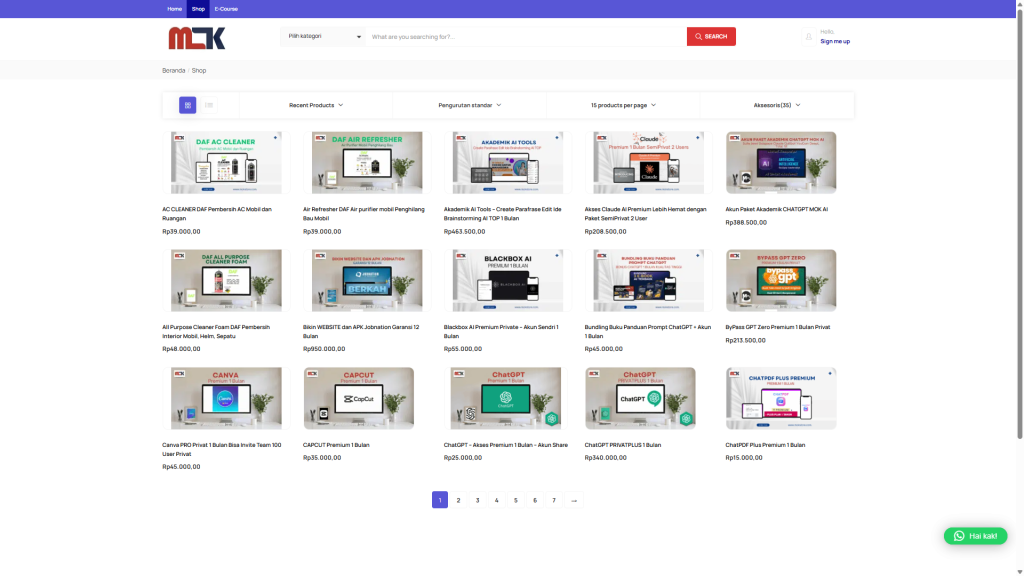Open the Blackbox AI Premium product image
1024x576 pixels.
tap(508, 281)
